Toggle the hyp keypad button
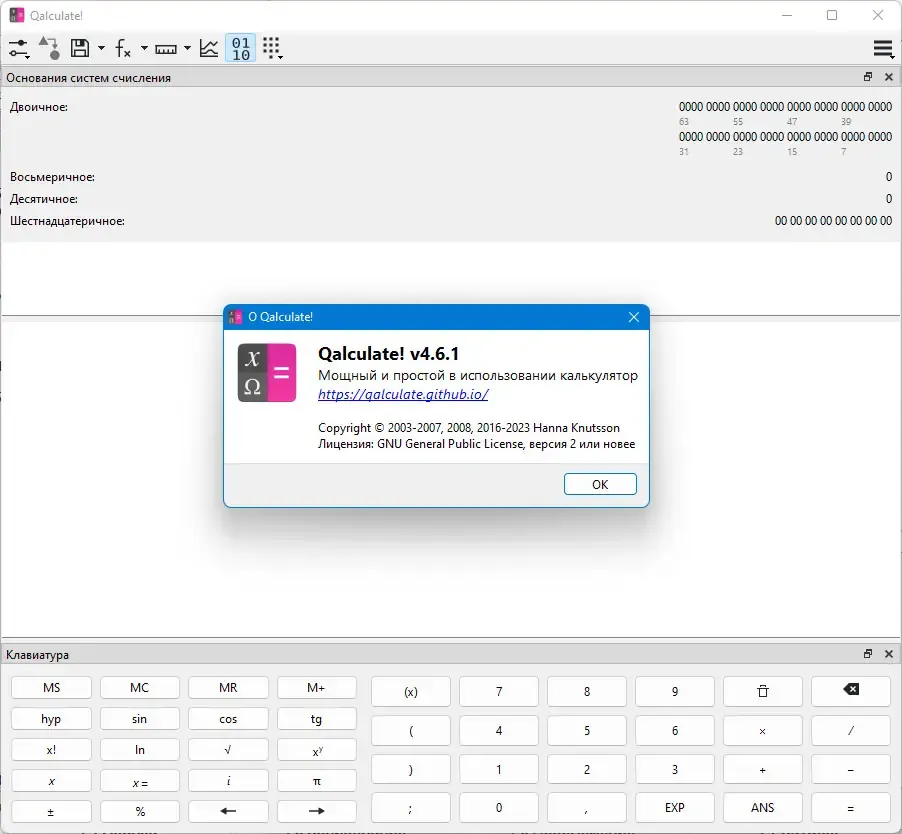The image size is (902, 834). click(x=51, y=719)
